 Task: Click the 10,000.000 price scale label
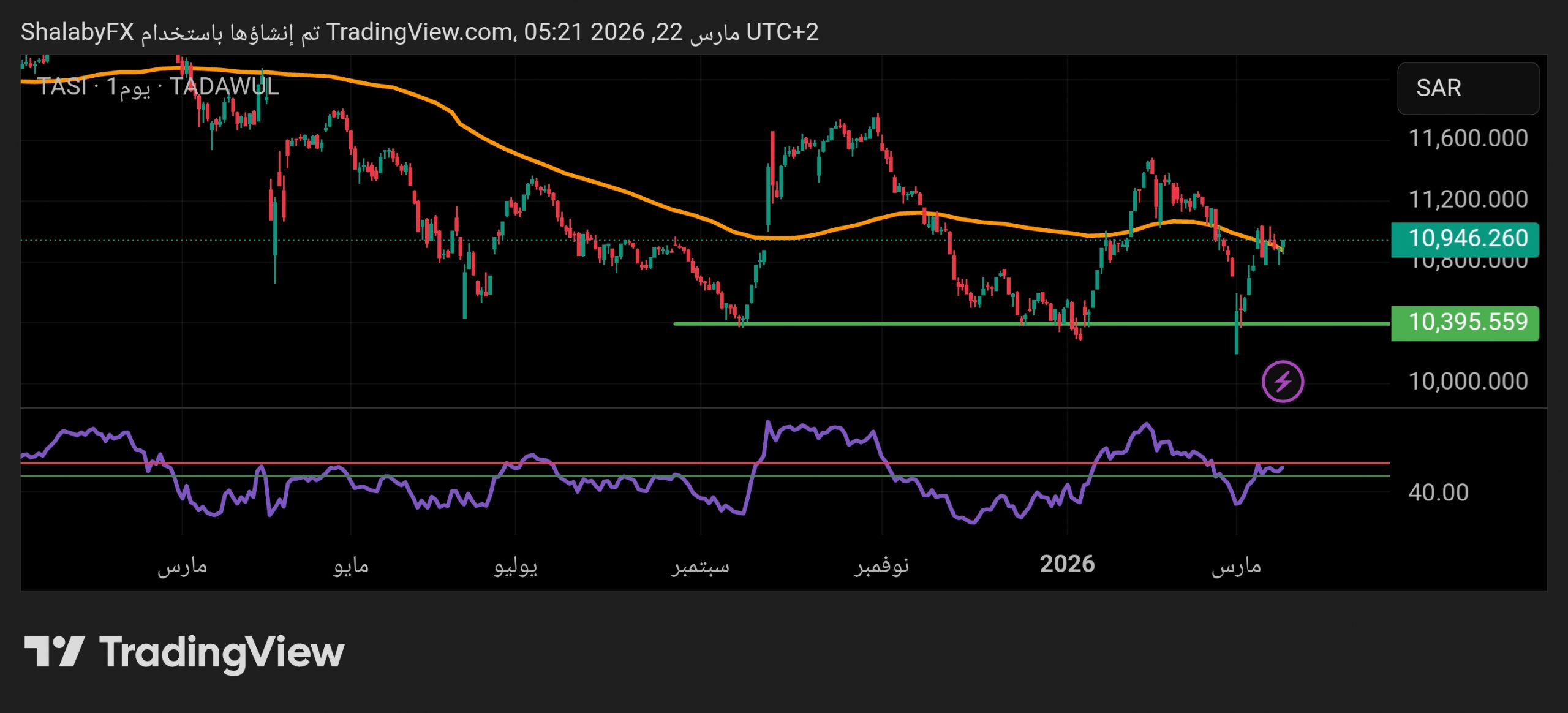pos(1468,382)
